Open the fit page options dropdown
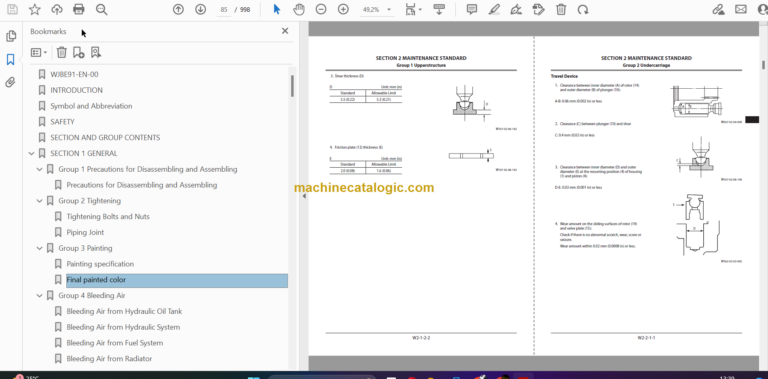The image size is (768, 379). pyautogui.click(x=414, y=9)
